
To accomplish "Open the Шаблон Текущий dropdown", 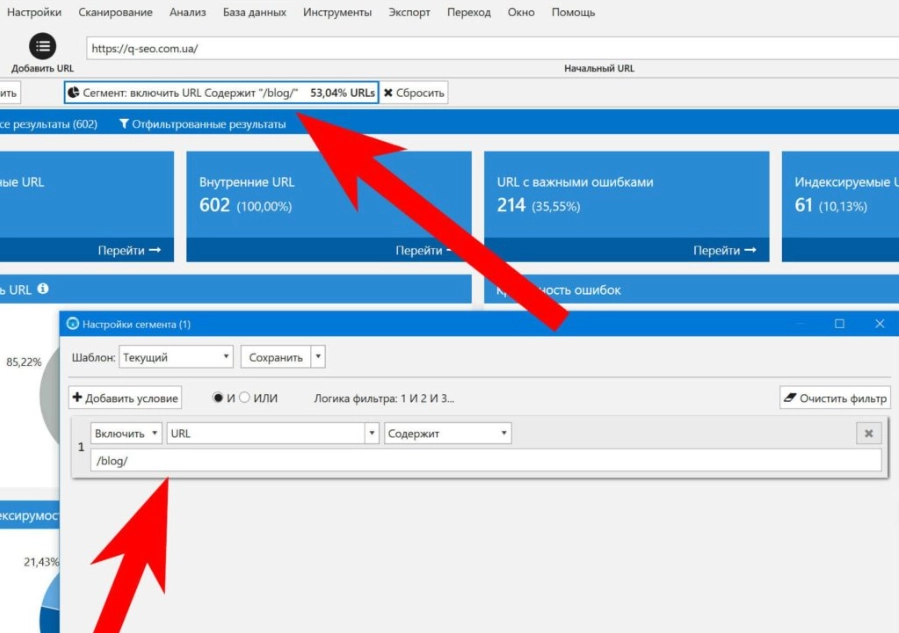I will 176,357.
